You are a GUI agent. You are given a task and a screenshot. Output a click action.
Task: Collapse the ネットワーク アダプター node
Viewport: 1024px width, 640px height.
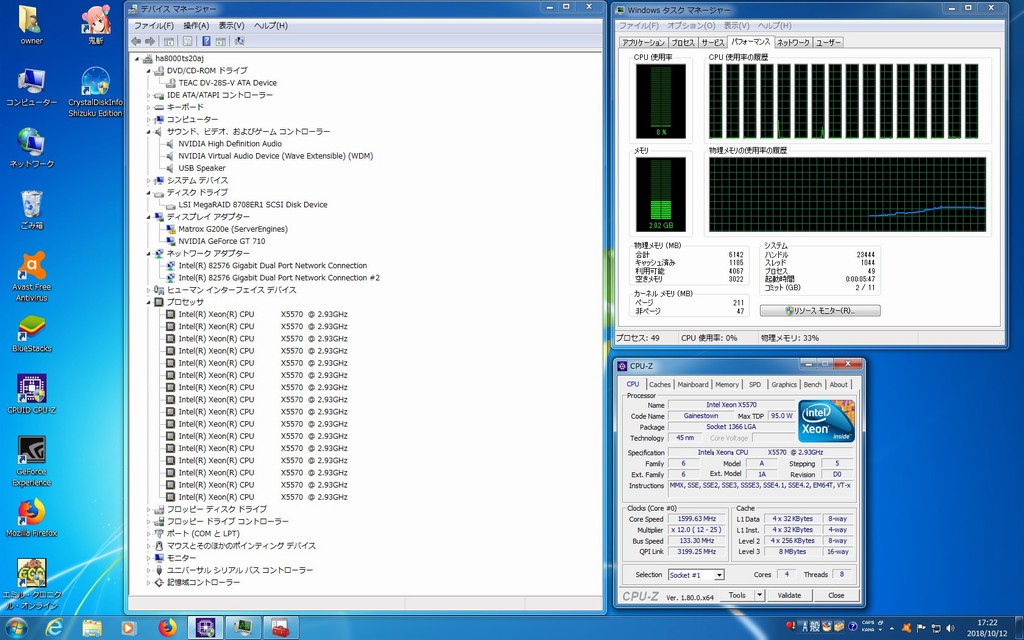148,253
